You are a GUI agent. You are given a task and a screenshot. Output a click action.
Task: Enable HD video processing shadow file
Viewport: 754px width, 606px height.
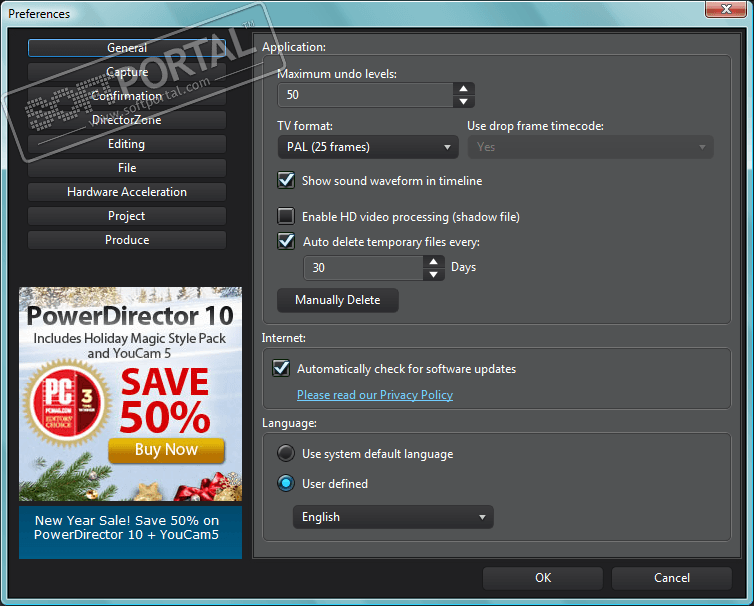pos(286,216)
